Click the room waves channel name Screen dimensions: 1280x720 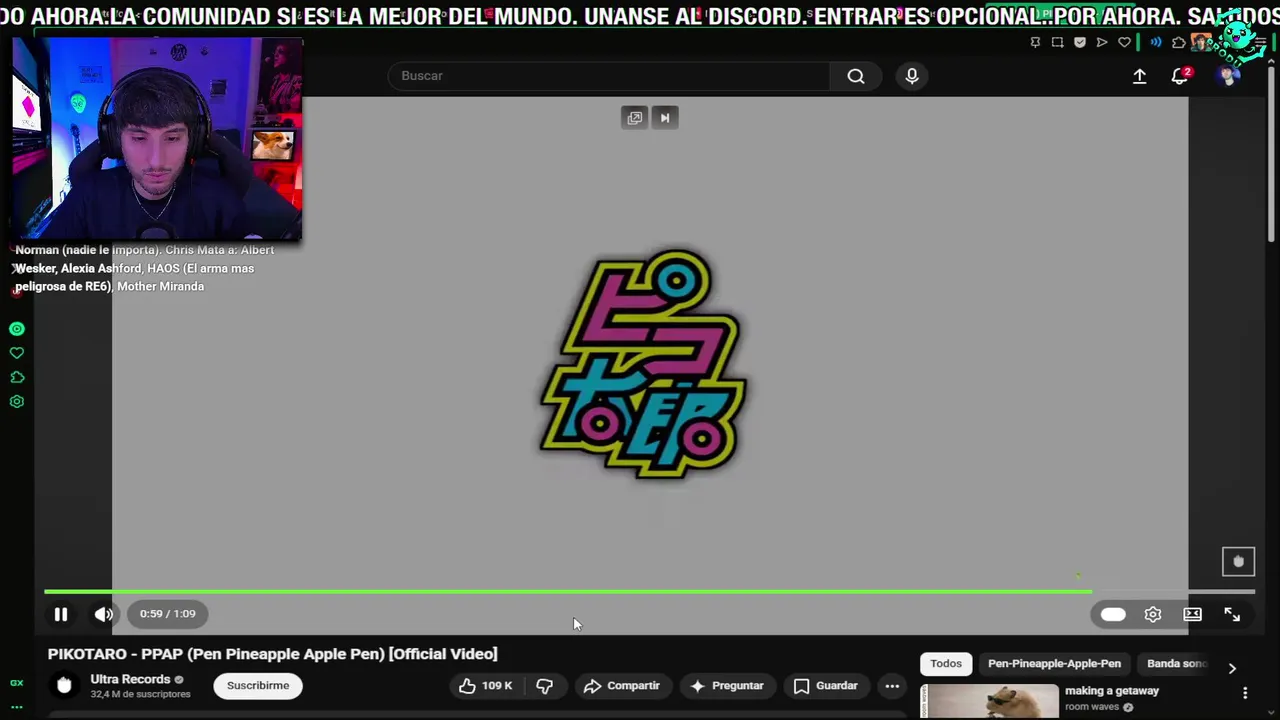tap(1092, 707)
